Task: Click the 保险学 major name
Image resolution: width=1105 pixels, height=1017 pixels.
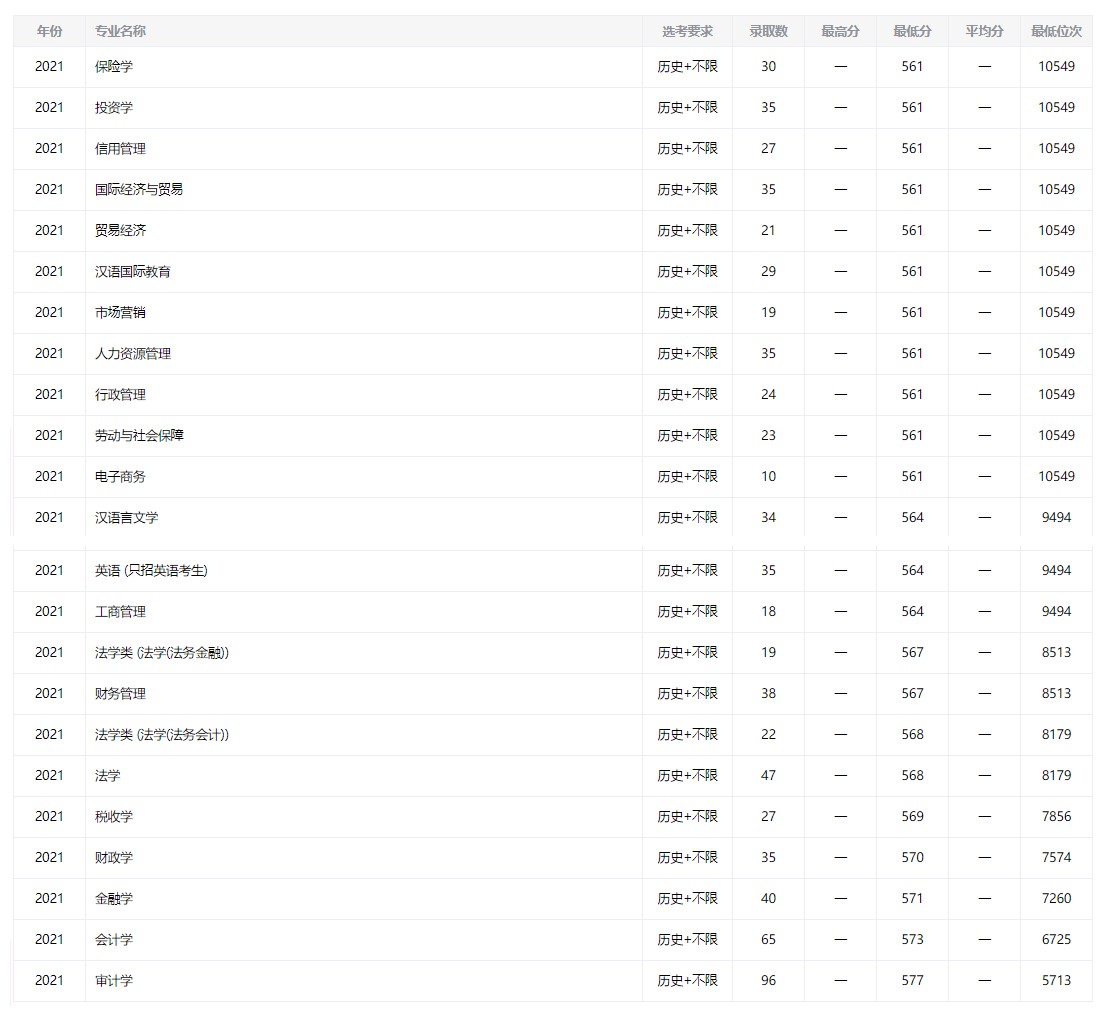Action: [x=114, y=67]
